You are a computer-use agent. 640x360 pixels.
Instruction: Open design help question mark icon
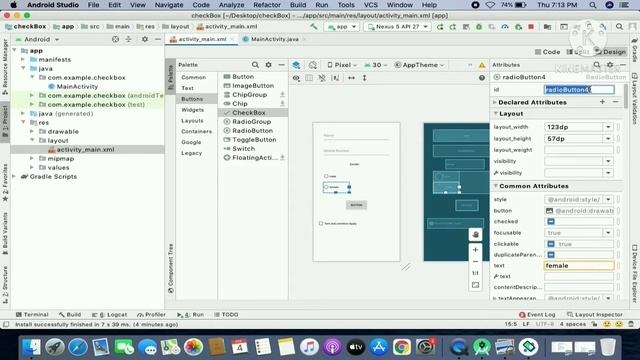point(482,78)
